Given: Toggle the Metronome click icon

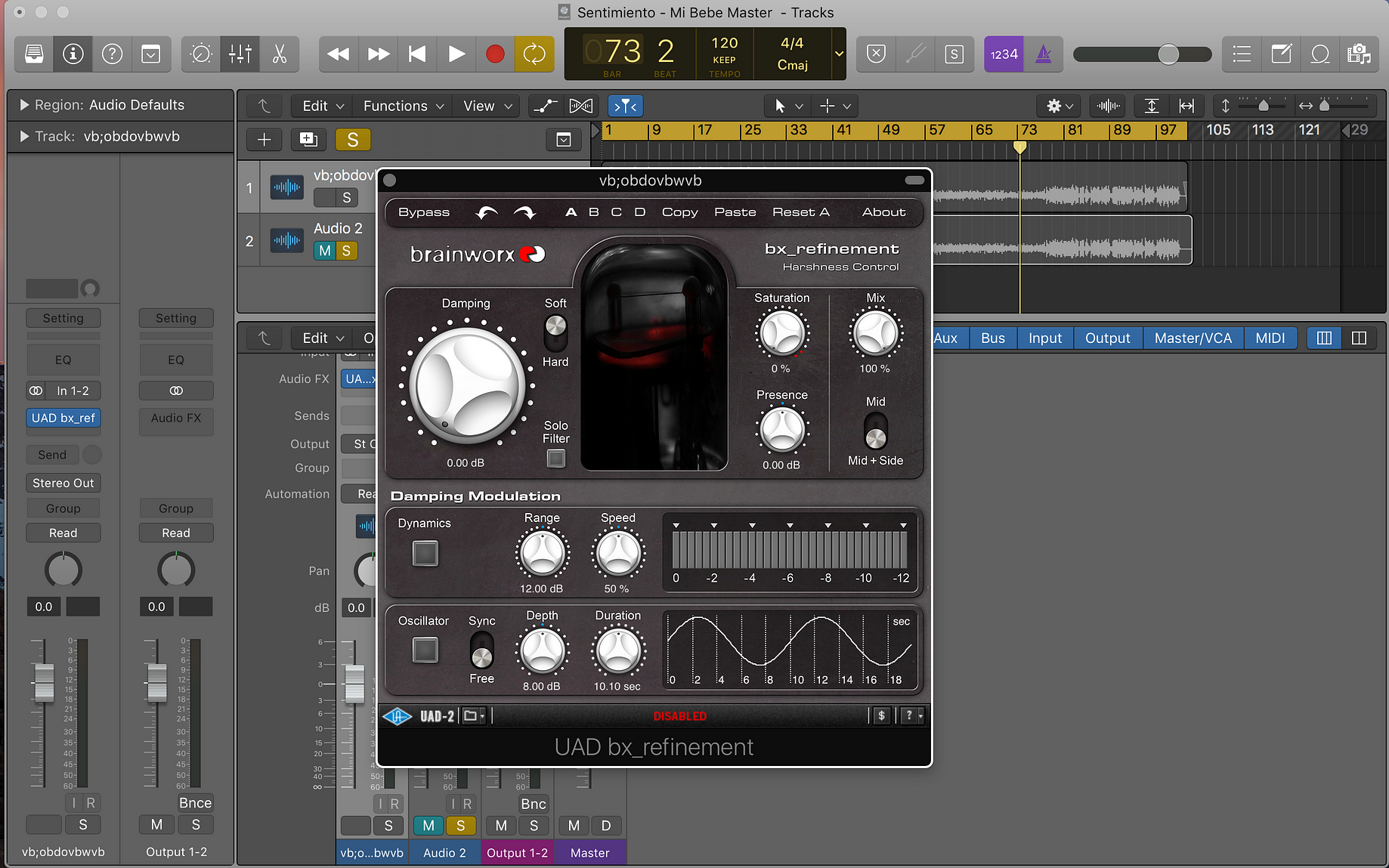Looking at the screenshot, I should 1044,54.
